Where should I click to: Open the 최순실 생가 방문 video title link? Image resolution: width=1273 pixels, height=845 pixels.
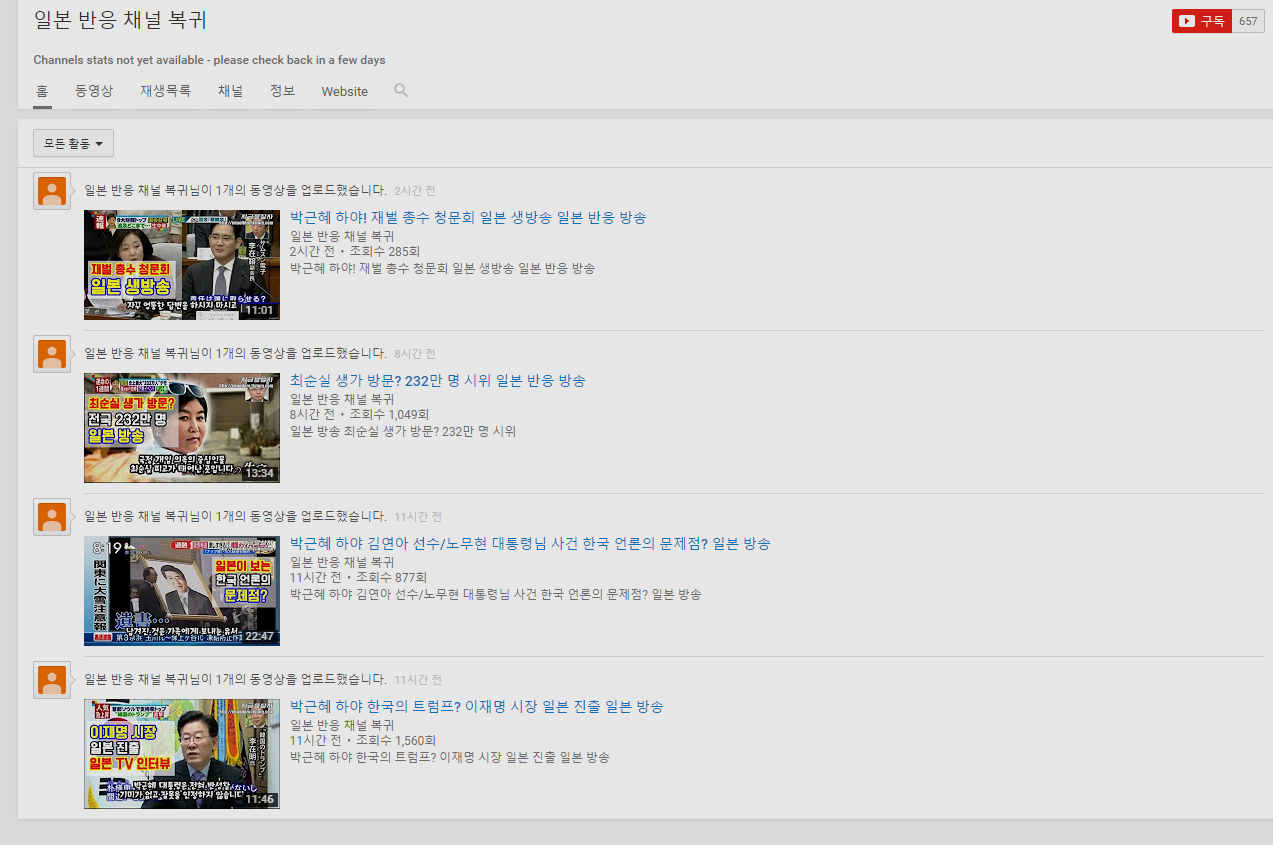pyautogui.click(x=437, y=380)
